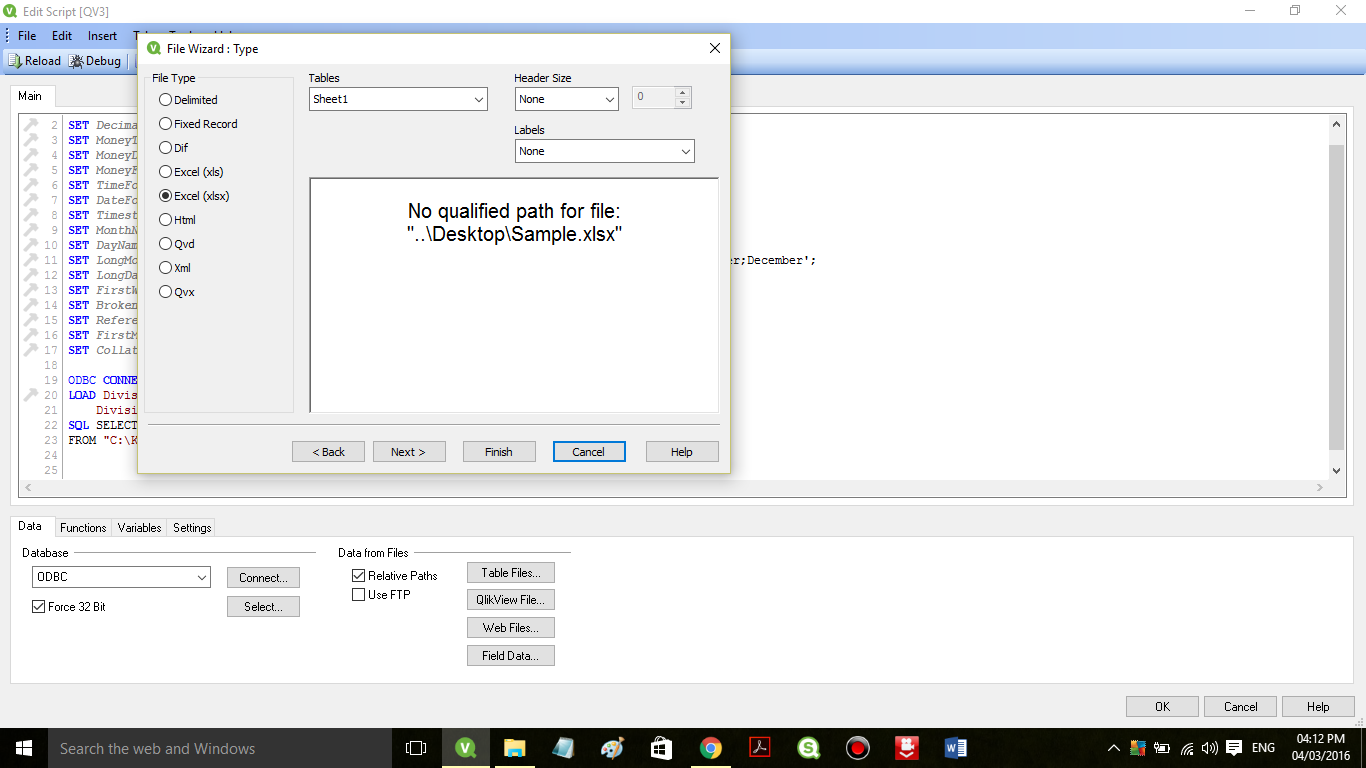Cancel the File Wizard dialog
This screenshot has width=1366, height=768.
click(589, 452)
